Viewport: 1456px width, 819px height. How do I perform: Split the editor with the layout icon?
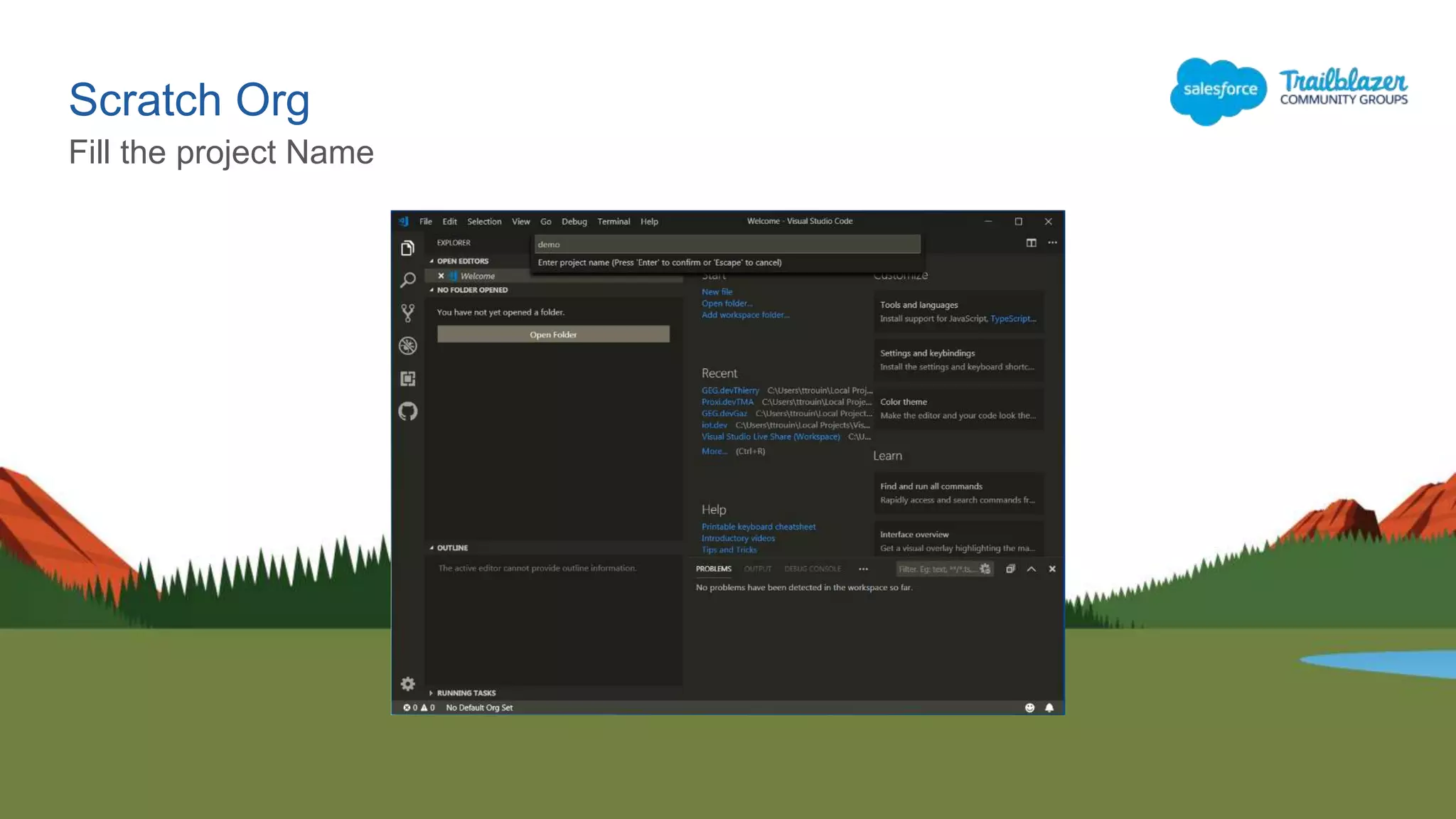click(x=1031, y=242)
